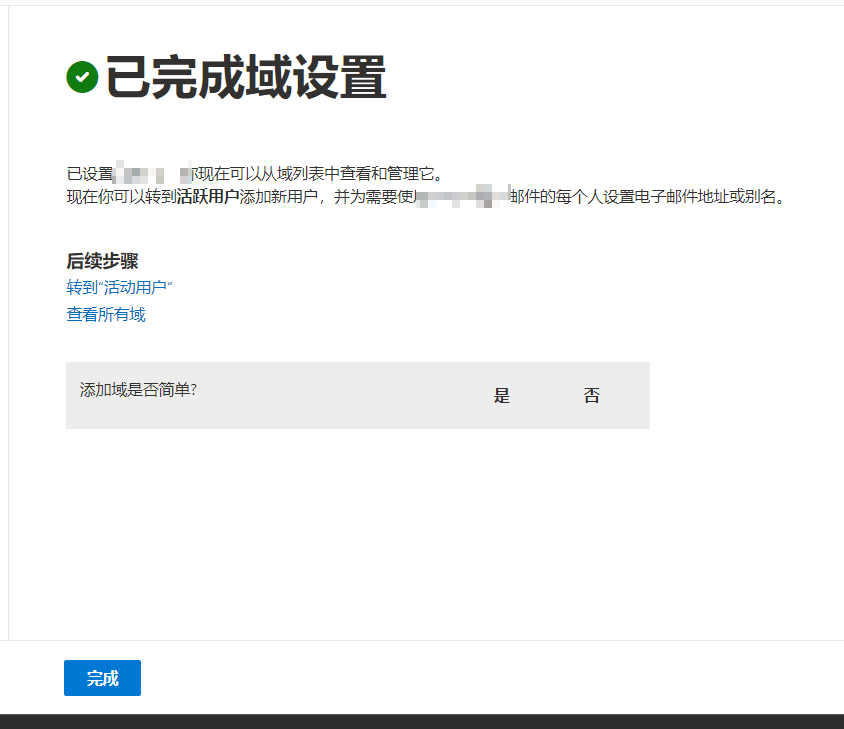Click the narrow left side panel strip
This screenshot has height=729, width=844.
coord(4,320)
